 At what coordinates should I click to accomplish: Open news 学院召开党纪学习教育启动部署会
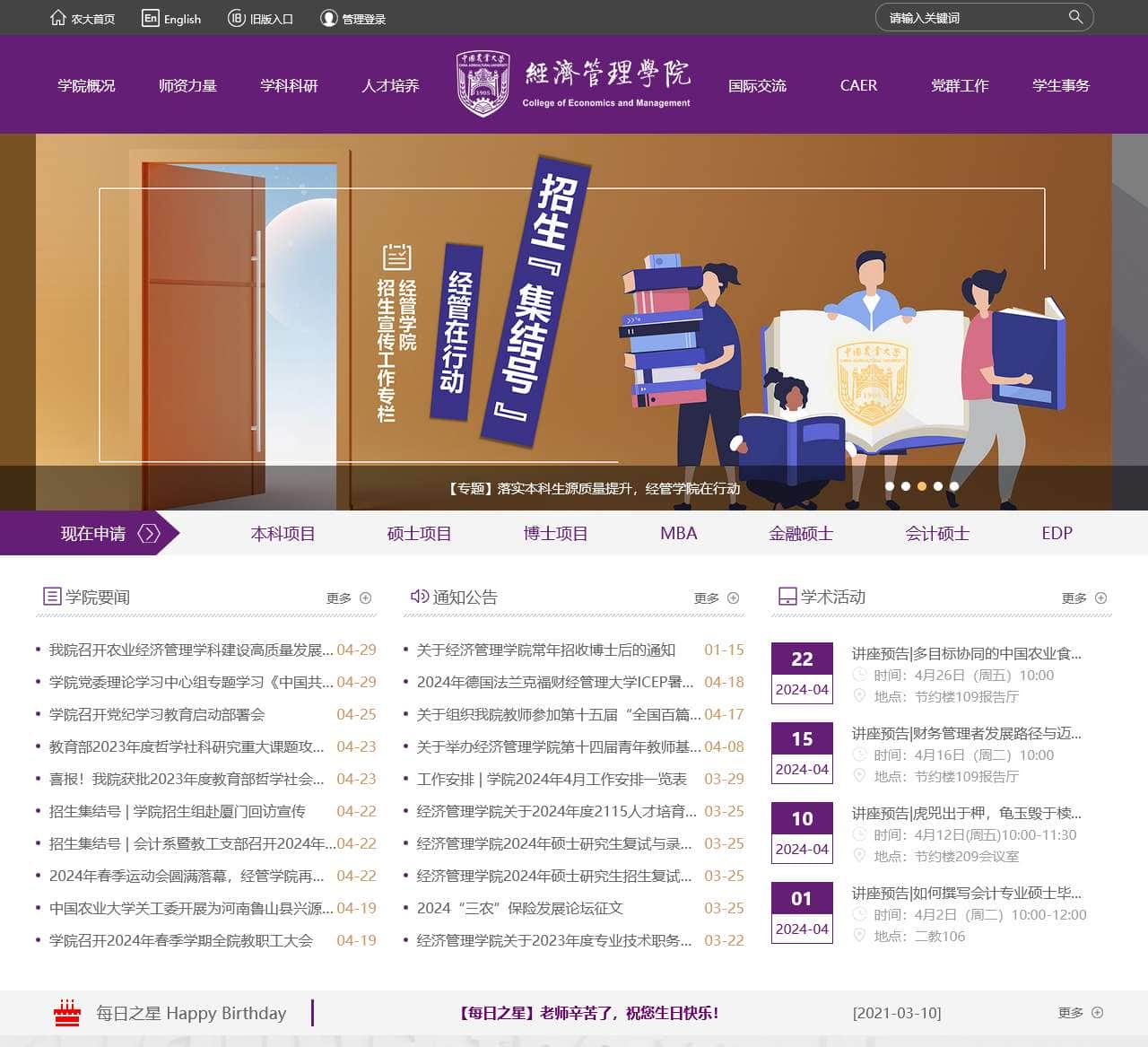[157, 715]
